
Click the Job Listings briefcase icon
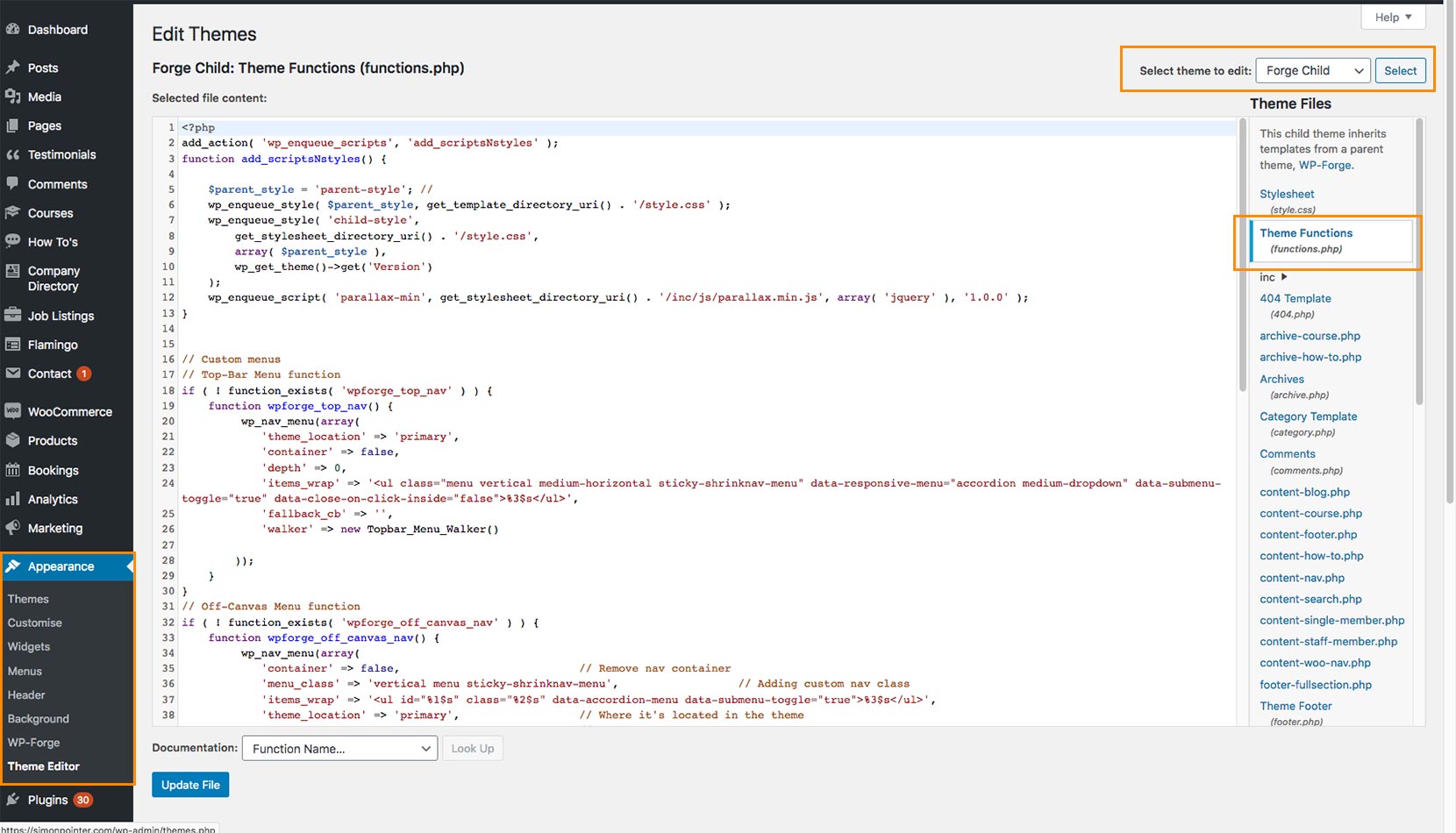12,315
